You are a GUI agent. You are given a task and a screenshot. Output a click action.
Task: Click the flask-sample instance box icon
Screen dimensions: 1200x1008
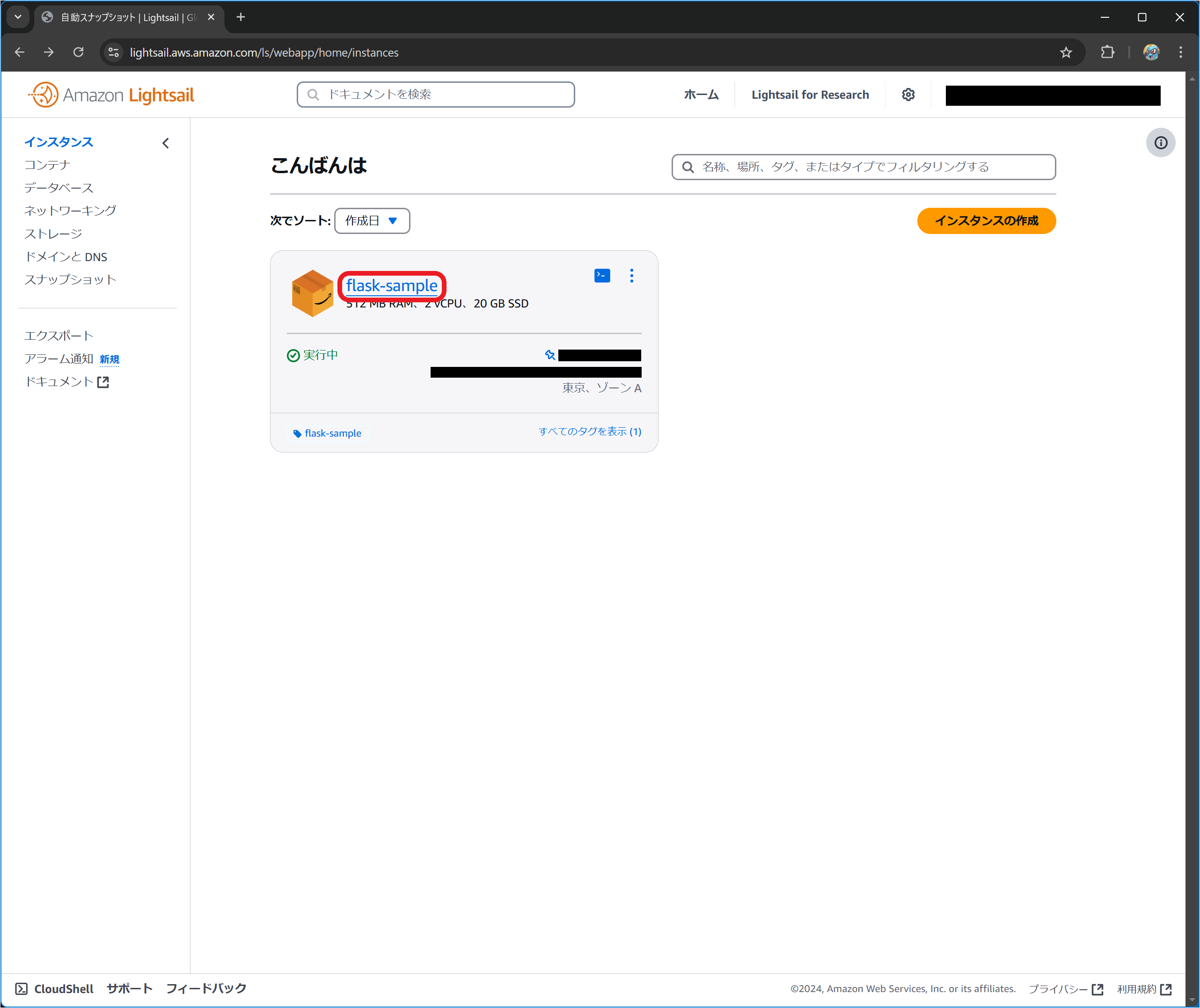click(312, 294)
